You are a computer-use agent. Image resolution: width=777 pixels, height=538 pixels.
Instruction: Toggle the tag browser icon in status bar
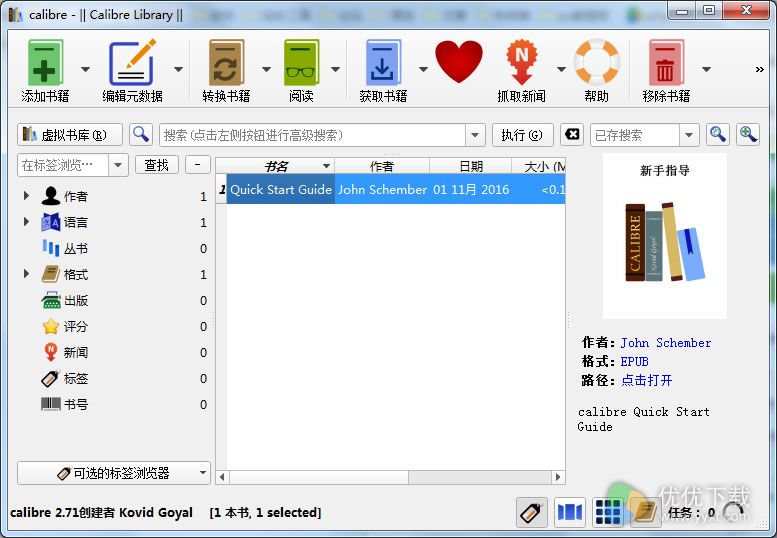pyautogui.click(x=532, y=512)
